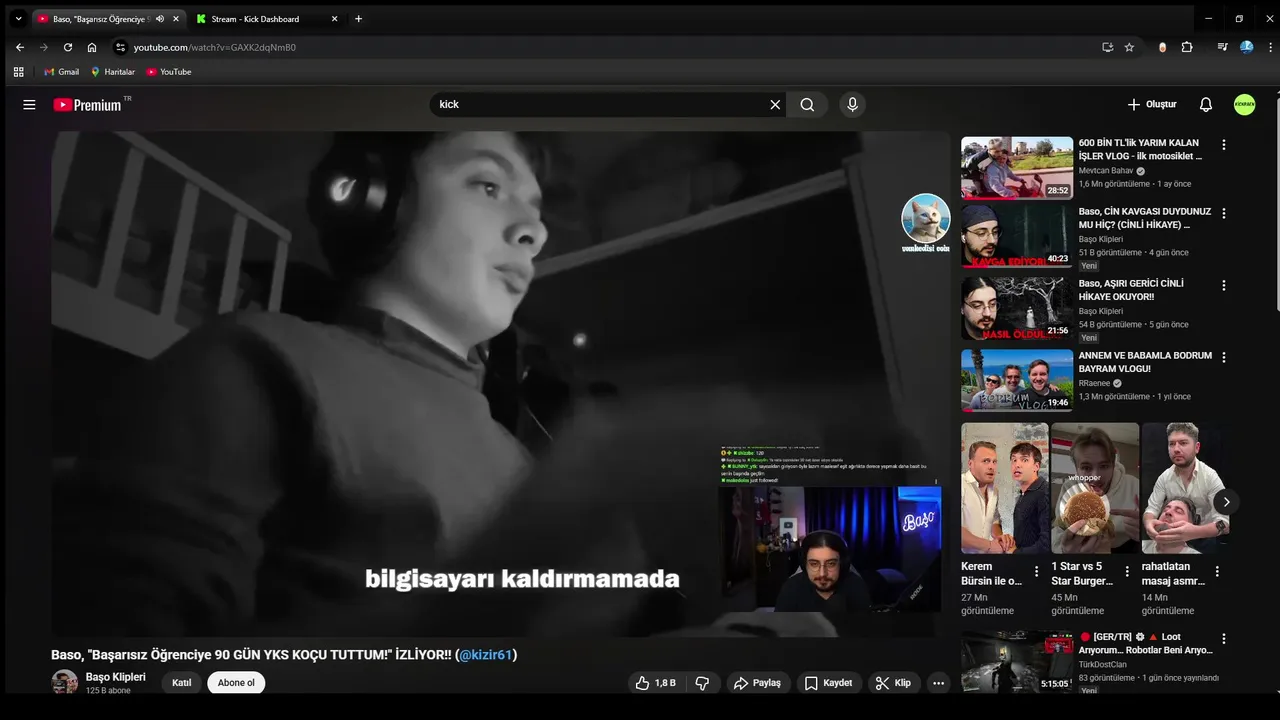Screen dimensions: 1280x720
Task: Open the Gmail bookmark
Action: 61,72
